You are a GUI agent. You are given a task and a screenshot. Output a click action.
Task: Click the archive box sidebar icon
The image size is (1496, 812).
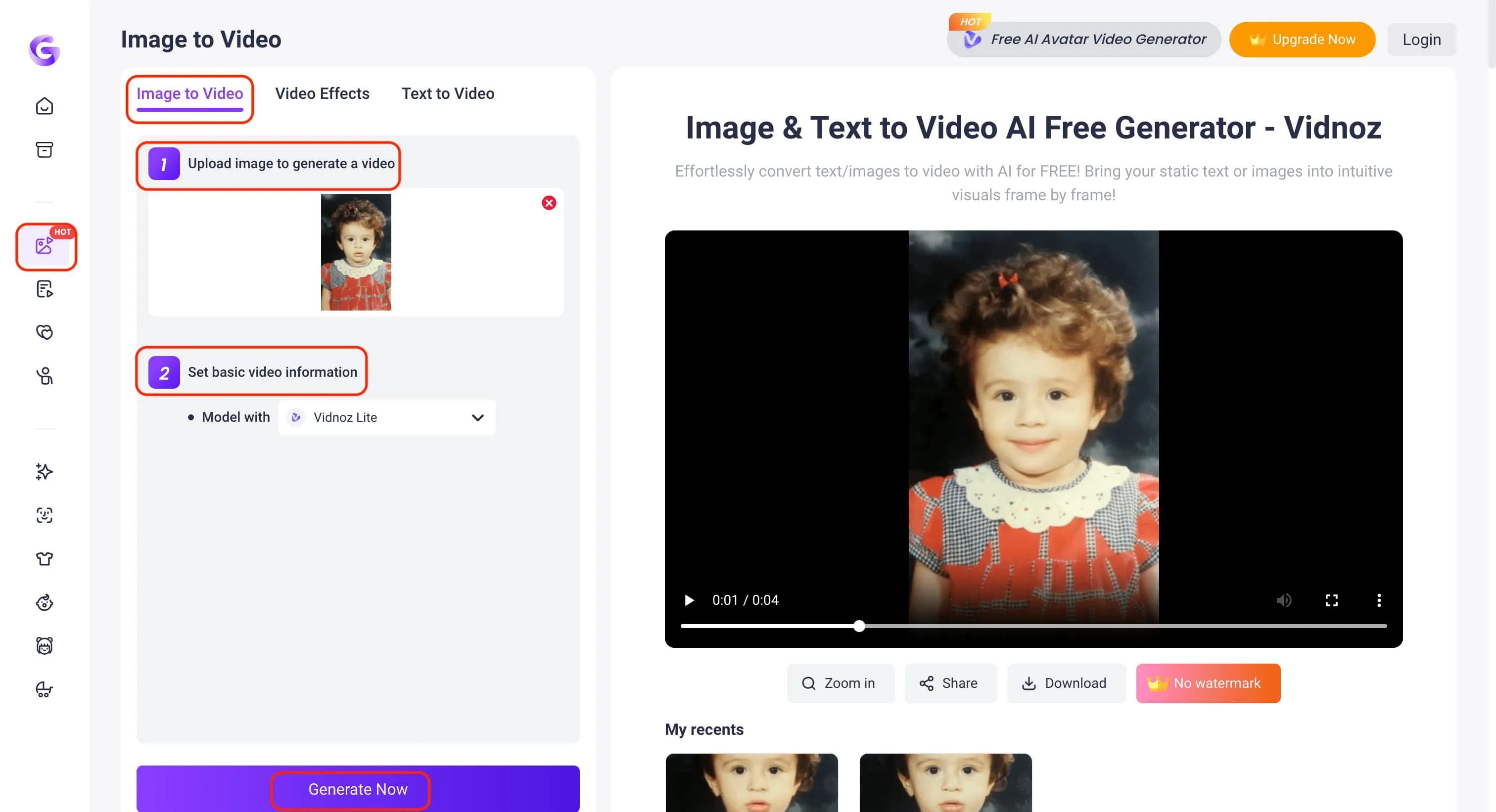pos(44,150)
